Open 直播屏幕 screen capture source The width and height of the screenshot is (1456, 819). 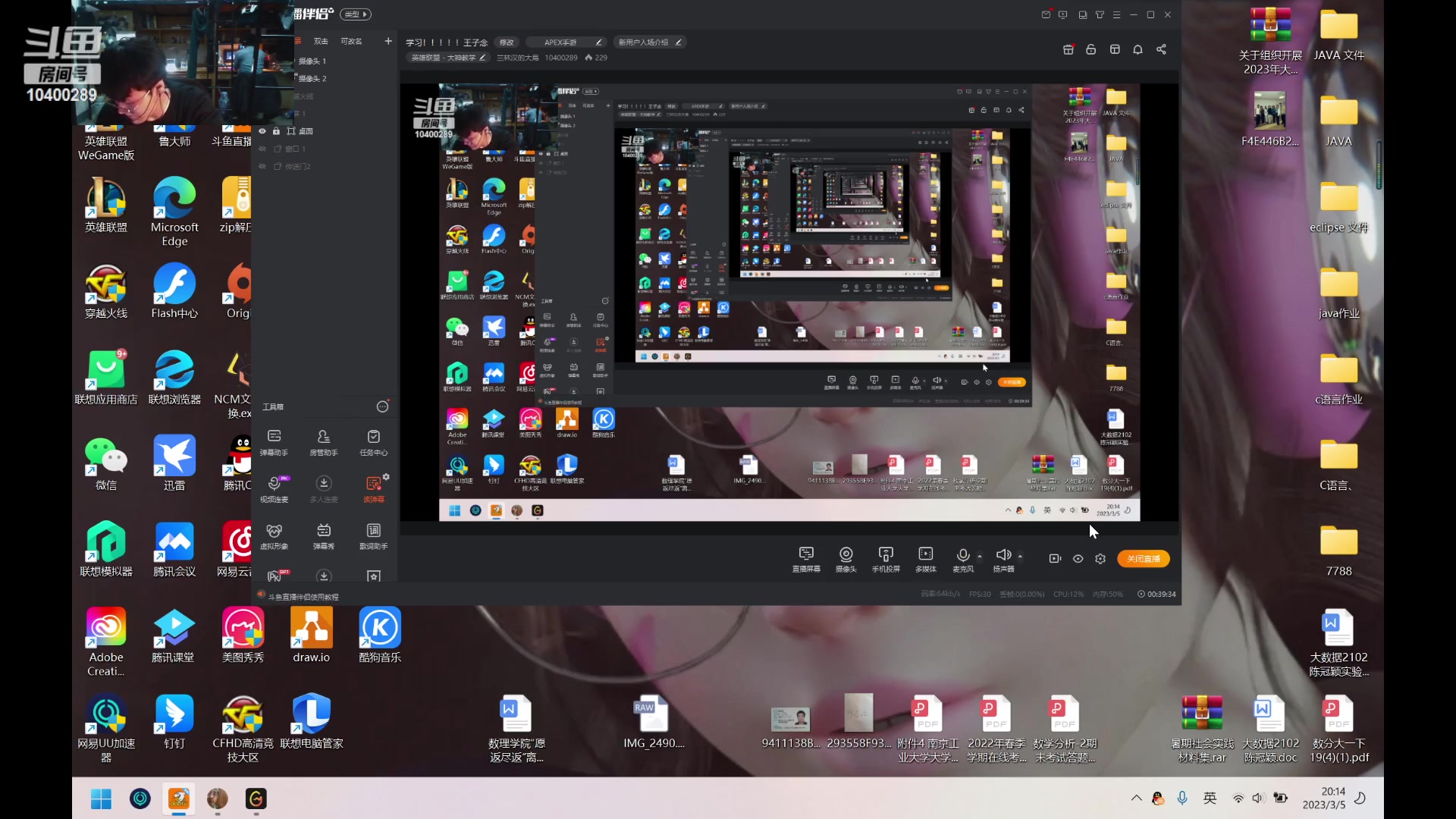(x=806, y=560)
